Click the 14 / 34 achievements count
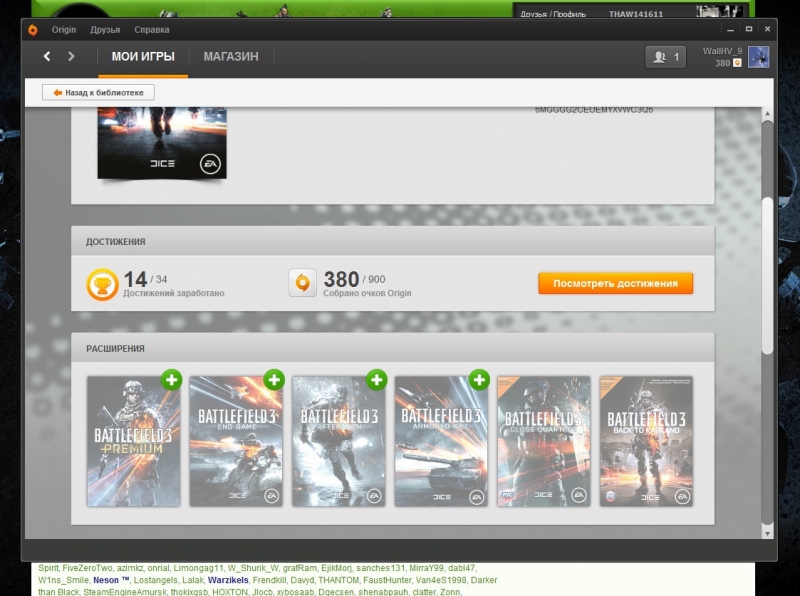Viewport: 800px width, 596px height. [x=145, y=279]
